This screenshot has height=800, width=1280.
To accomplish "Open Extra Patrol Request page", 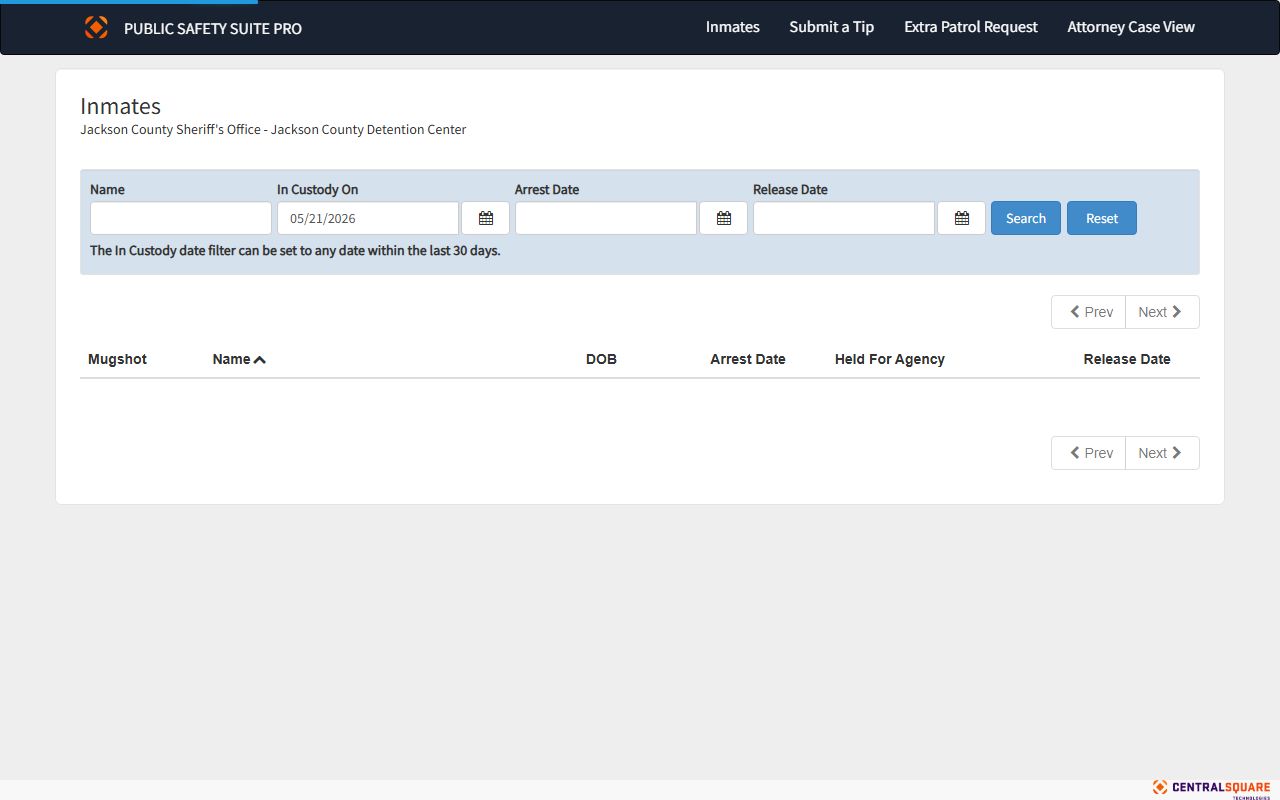I will point(971,27).
